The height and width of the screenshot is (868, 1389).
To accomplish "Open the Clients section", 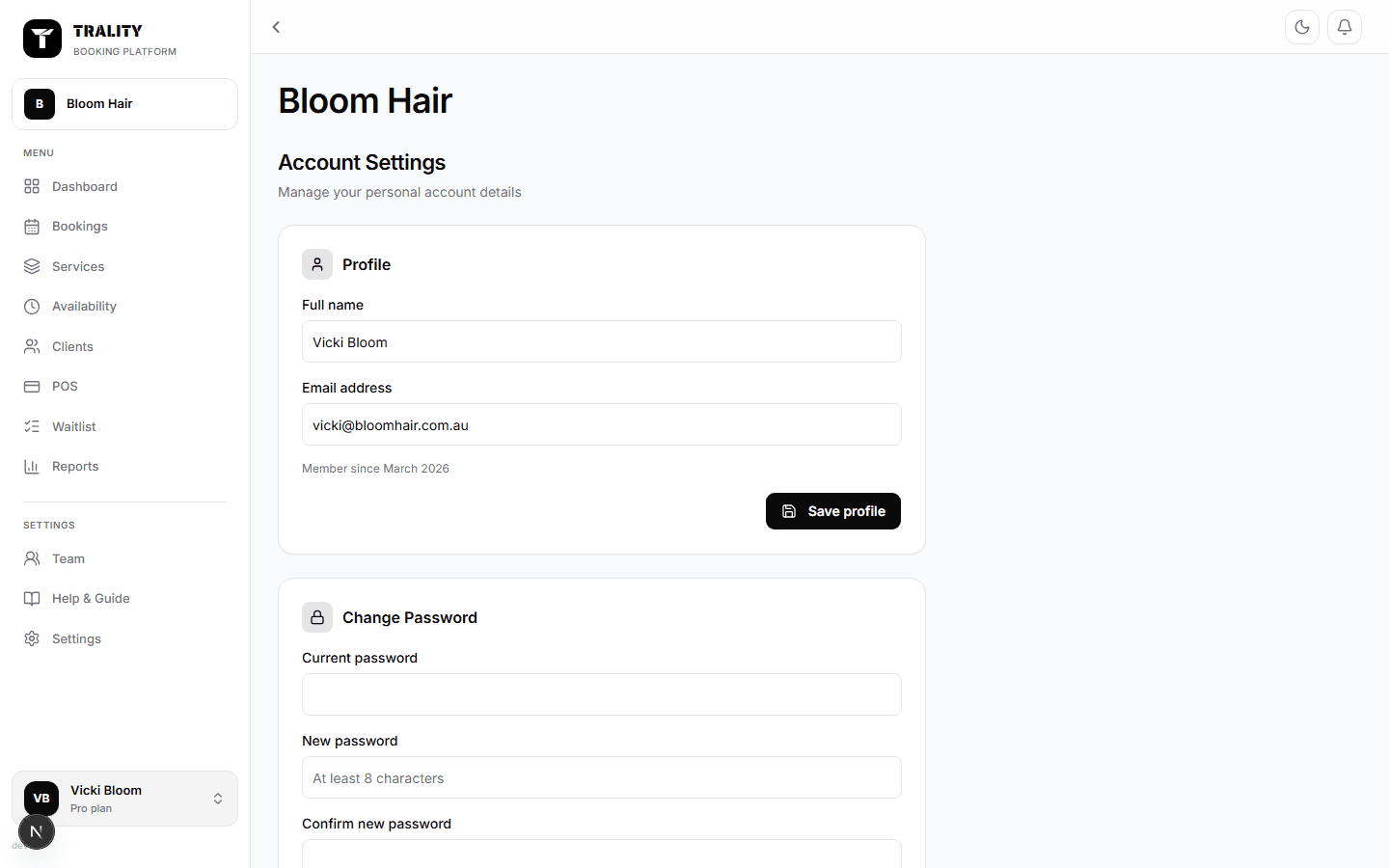I will pos(124,346).
